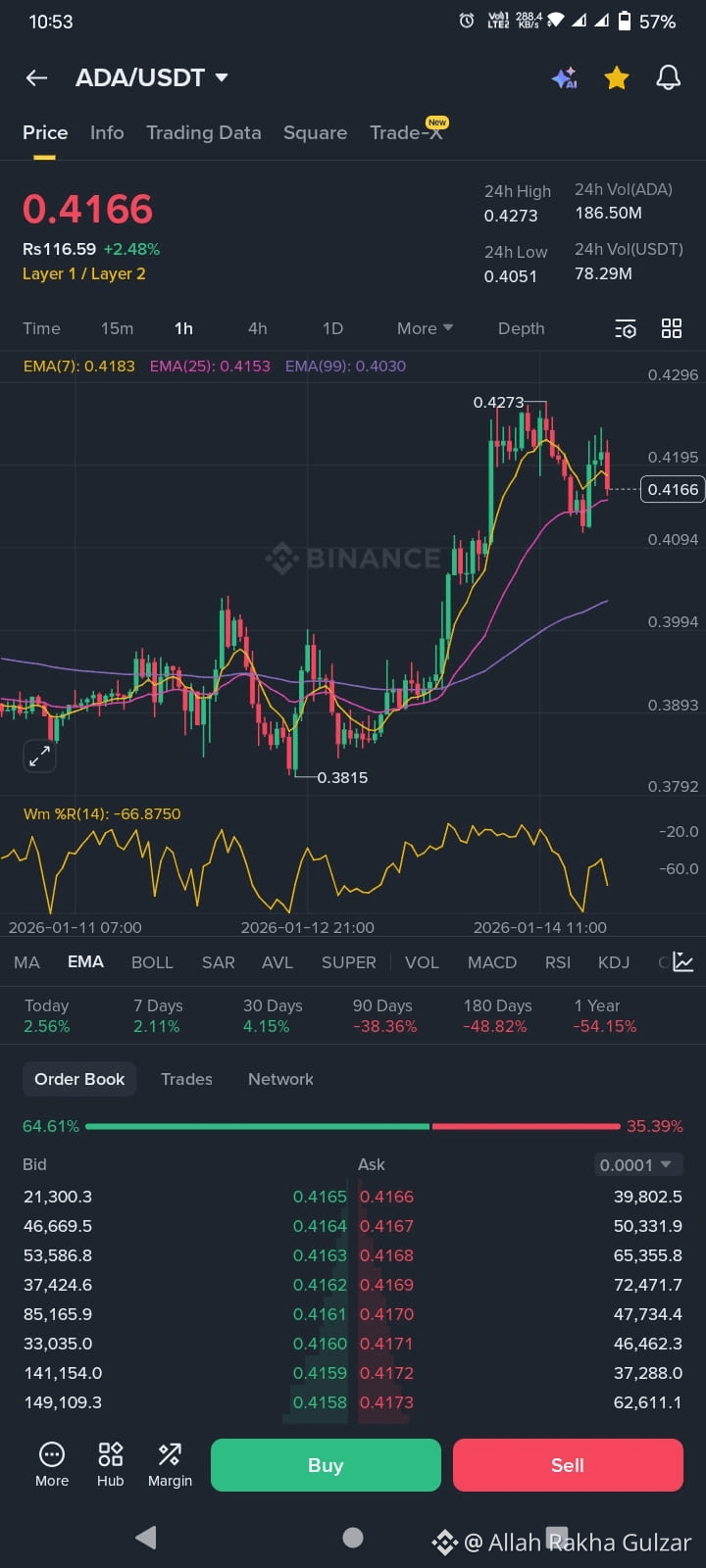The width and height of the screenshot is (706, 1568).
Task: Select ask amount 72,471.7
Action: pos(648,1285)
